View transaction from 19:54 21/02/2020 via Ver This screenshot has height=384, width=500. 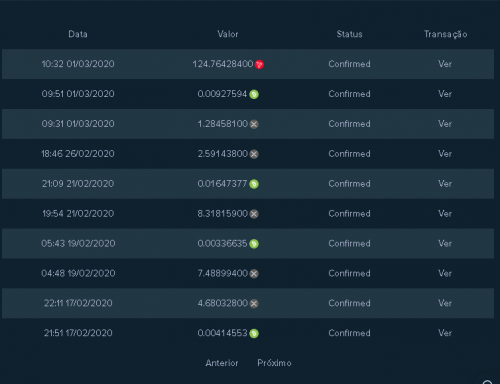[x=445, y=214]
